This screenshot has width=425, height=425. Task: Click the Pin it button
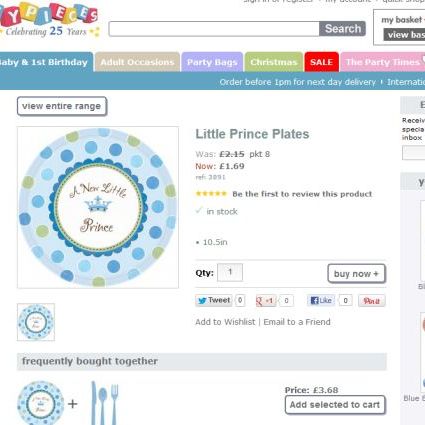tap(372, 301)
